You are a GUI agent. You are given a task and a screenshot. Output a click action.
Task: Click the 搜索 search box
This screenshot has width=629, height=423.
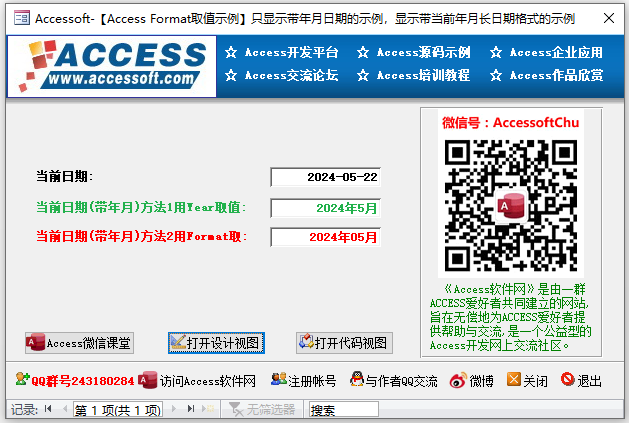pyautogui.click(x=344, y=410)
